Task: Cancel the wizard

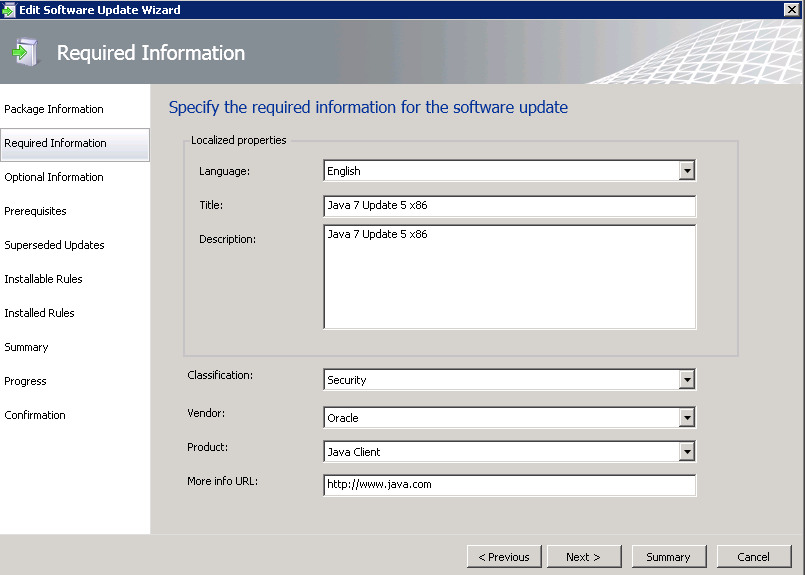Action: 754,557
